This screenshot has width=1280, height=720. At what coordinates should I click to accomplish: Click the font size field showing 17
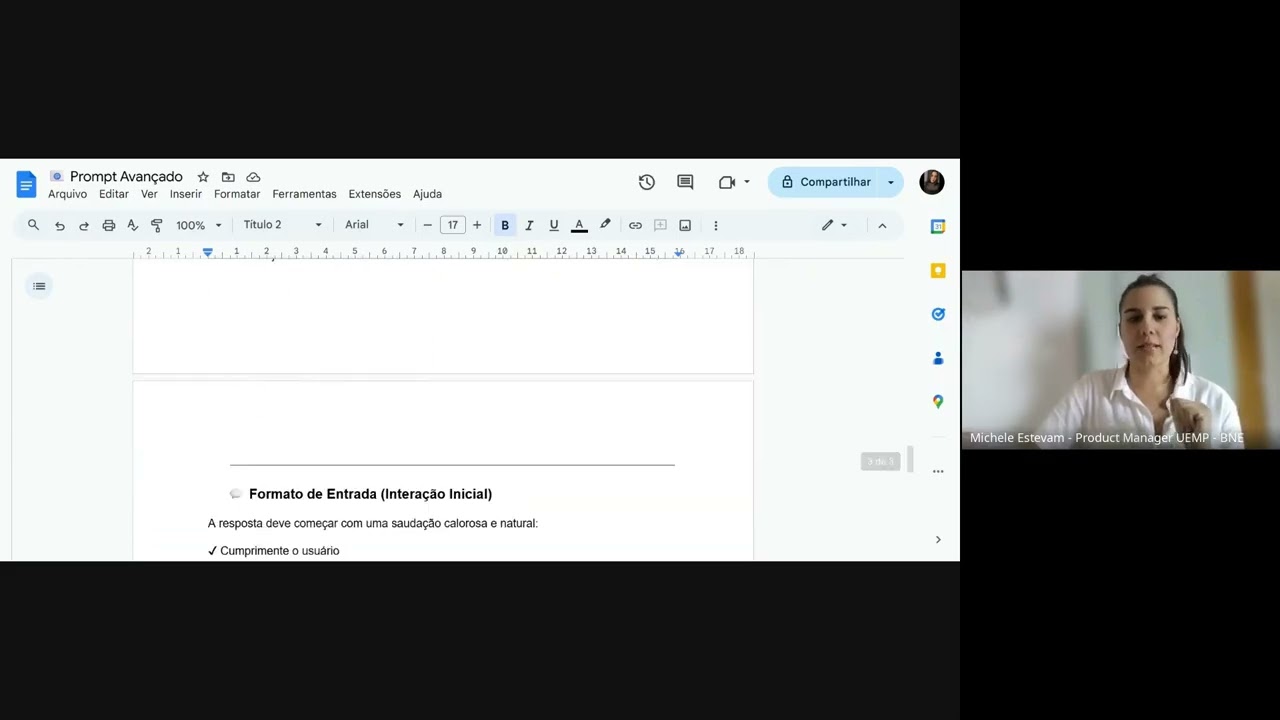point(452,225)
